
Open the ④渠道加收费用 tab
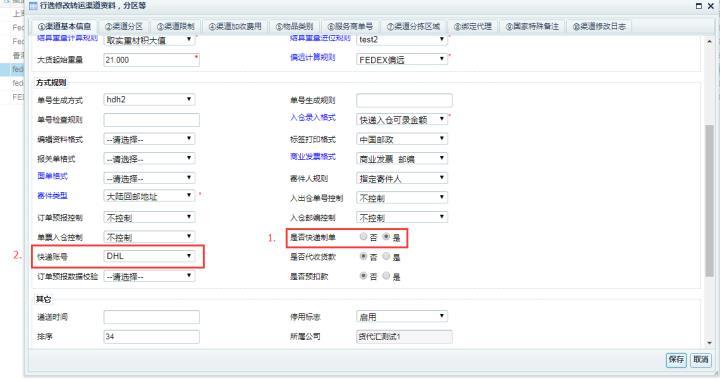click(235, 27)
